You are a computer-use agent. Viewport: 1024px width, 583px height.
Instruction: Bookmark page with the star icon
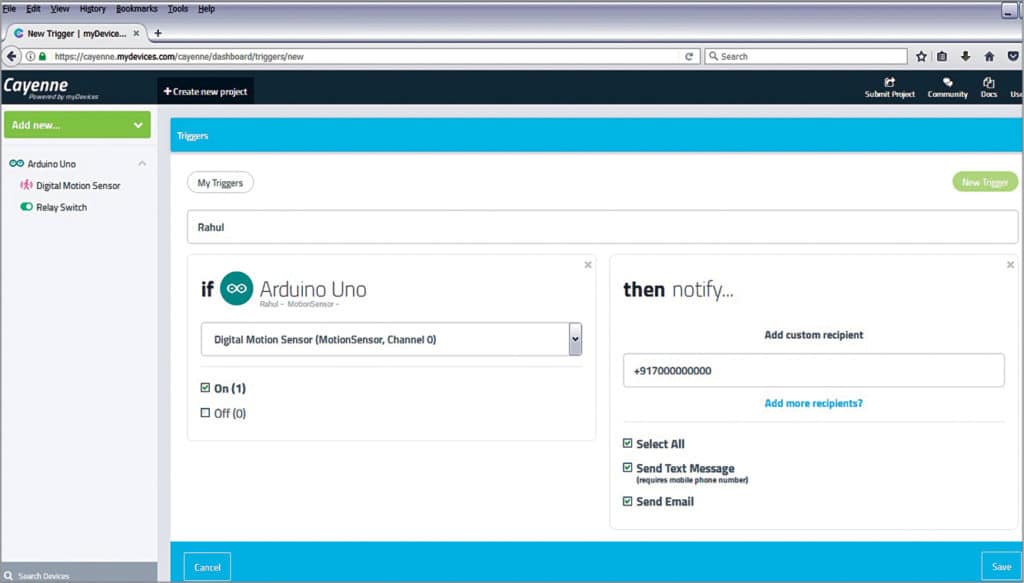click(921, 56)
